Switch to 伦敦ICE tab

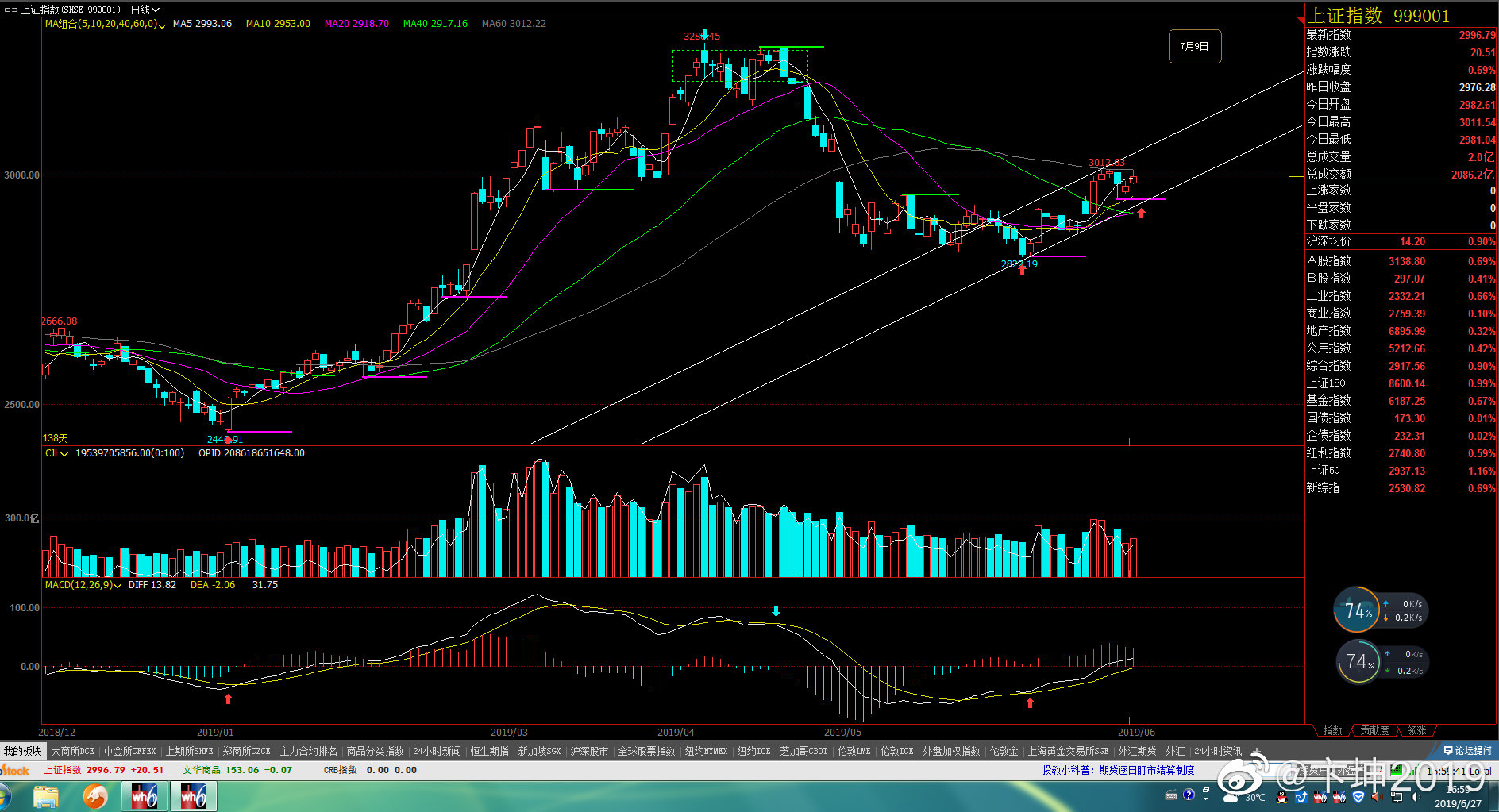(x=896, y=751)
